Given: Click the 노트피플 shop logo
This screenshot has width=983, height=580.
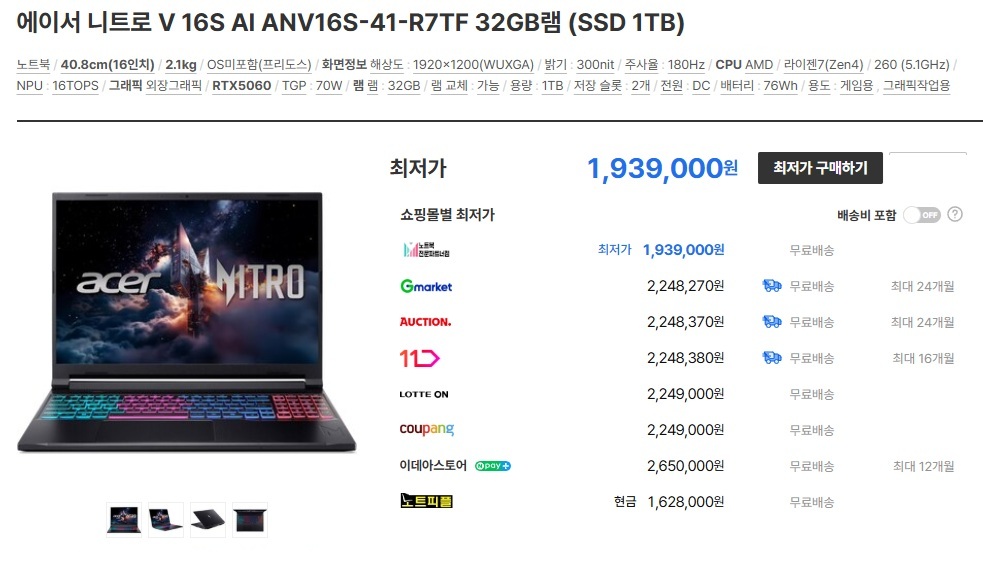Looking at the screenshot, I should click(426, 501).
